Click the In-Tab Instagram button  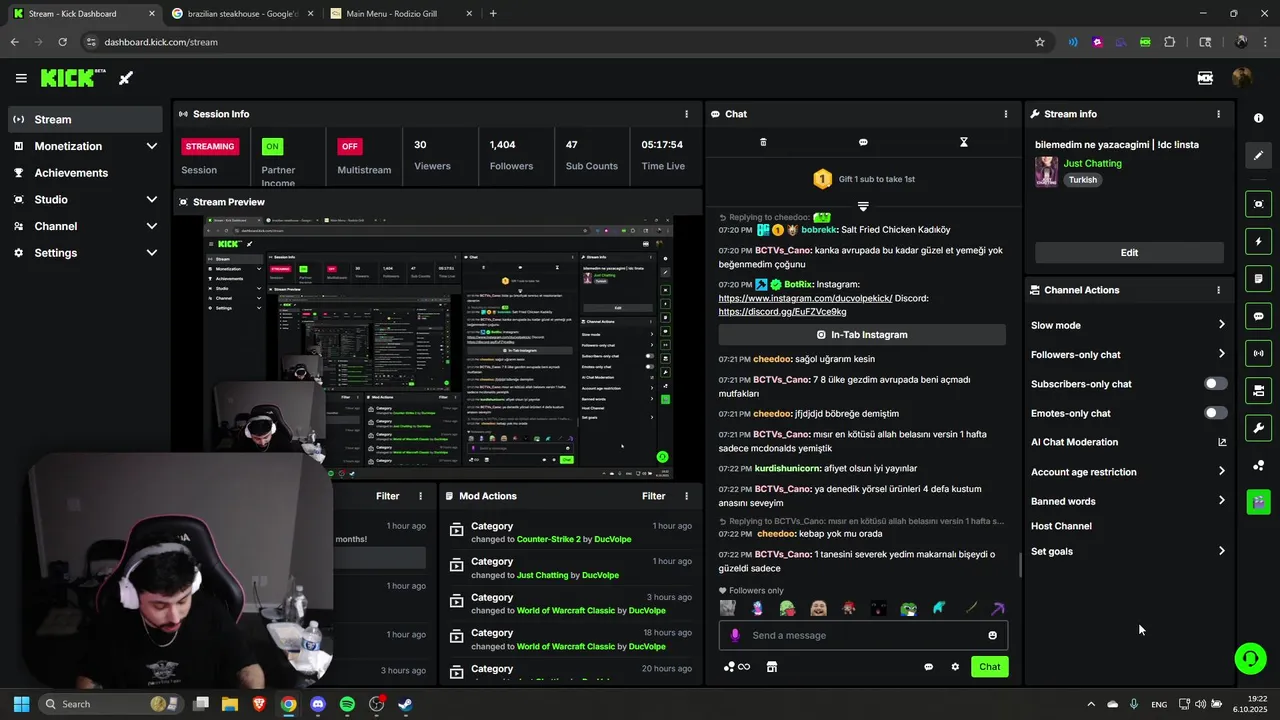(x=862, y=335)
